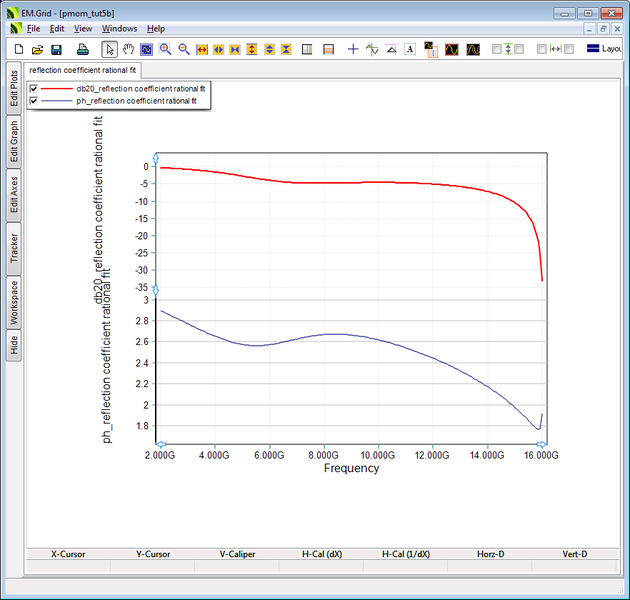The image size is (630, 600).
Task: Select the arrow pointer tool
Action: (x=109, y=49)
